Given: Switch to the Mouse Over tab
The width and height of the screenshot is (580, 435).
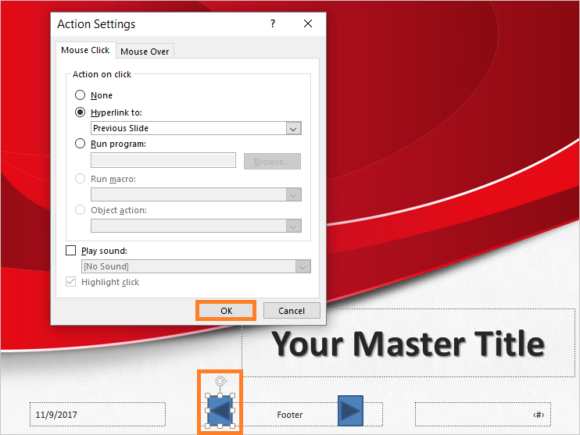Looking at the screenshot, I should (x=145, y=51).
